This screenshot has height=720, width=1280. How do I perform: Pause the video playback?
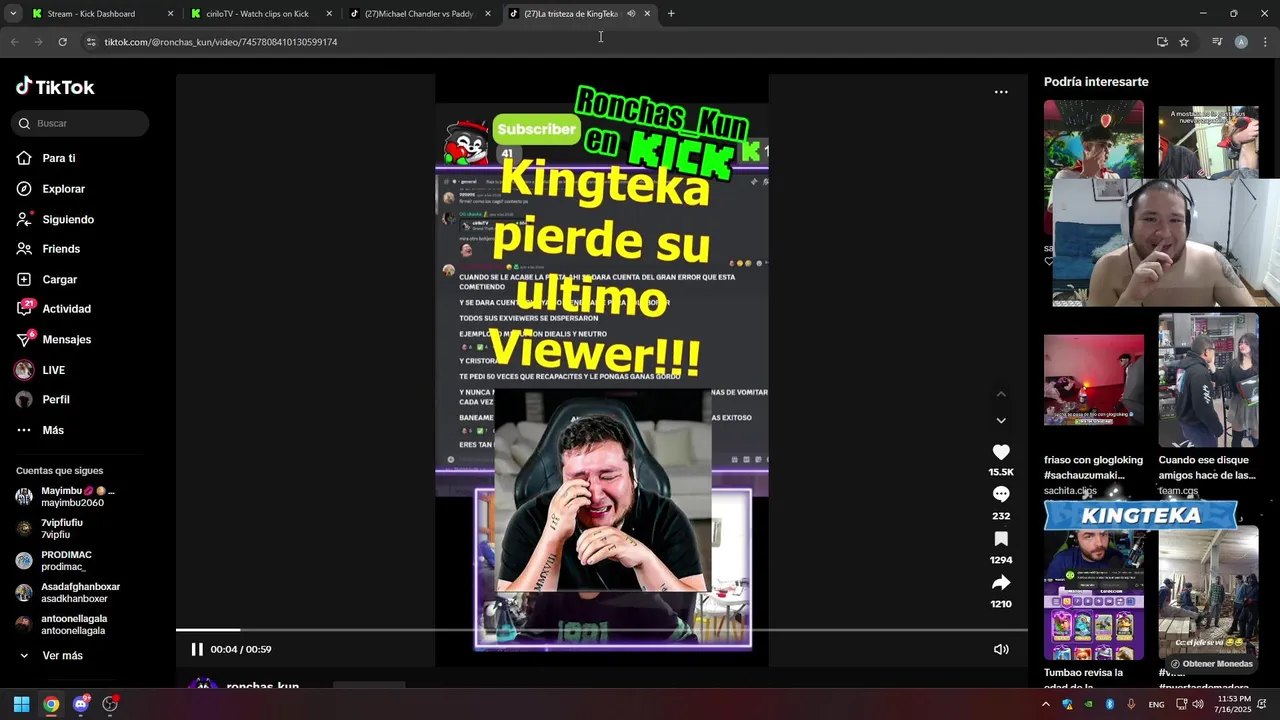point(197,649)
